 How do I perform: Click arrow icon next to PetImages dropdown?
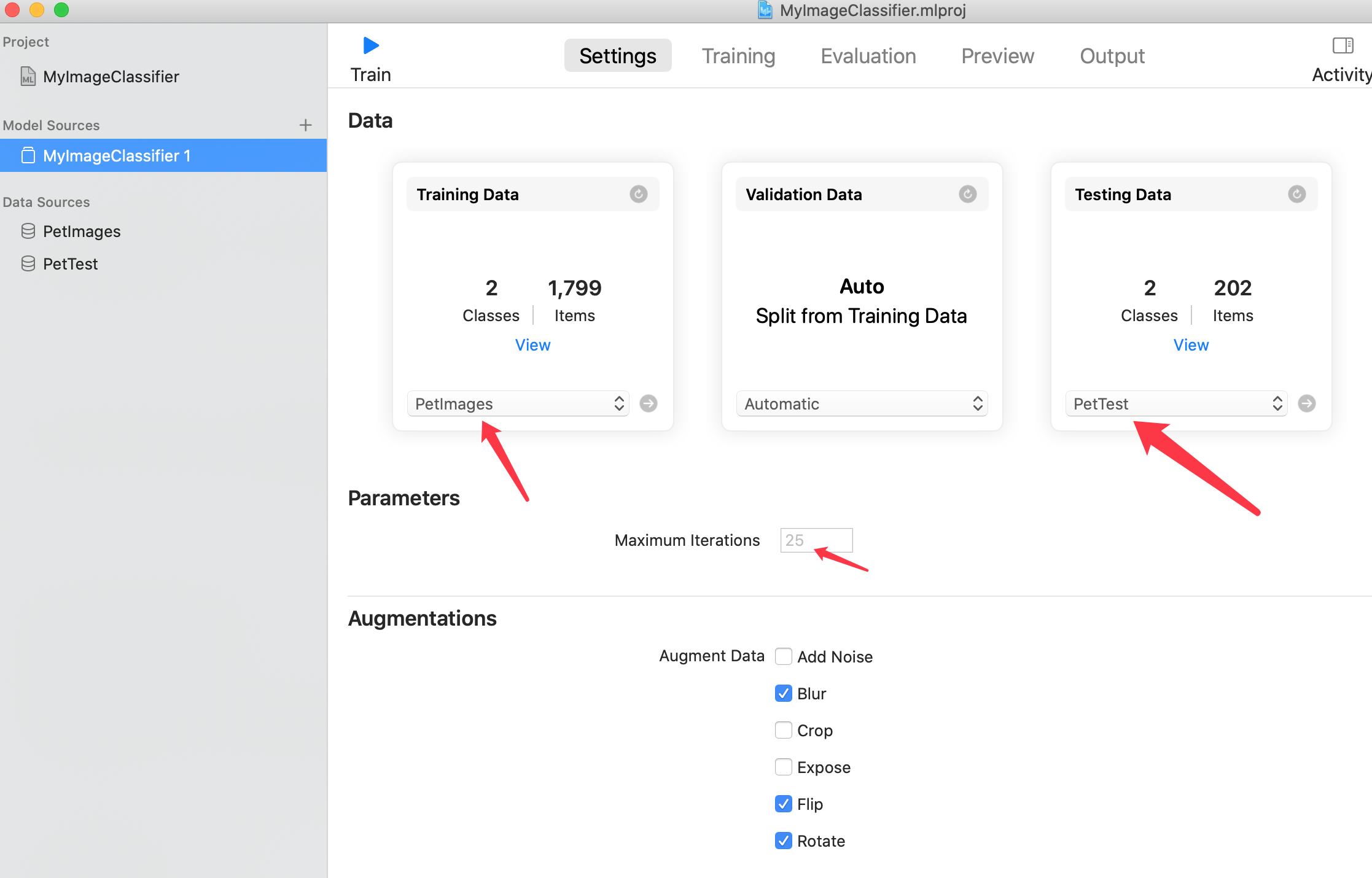[649, 403]
